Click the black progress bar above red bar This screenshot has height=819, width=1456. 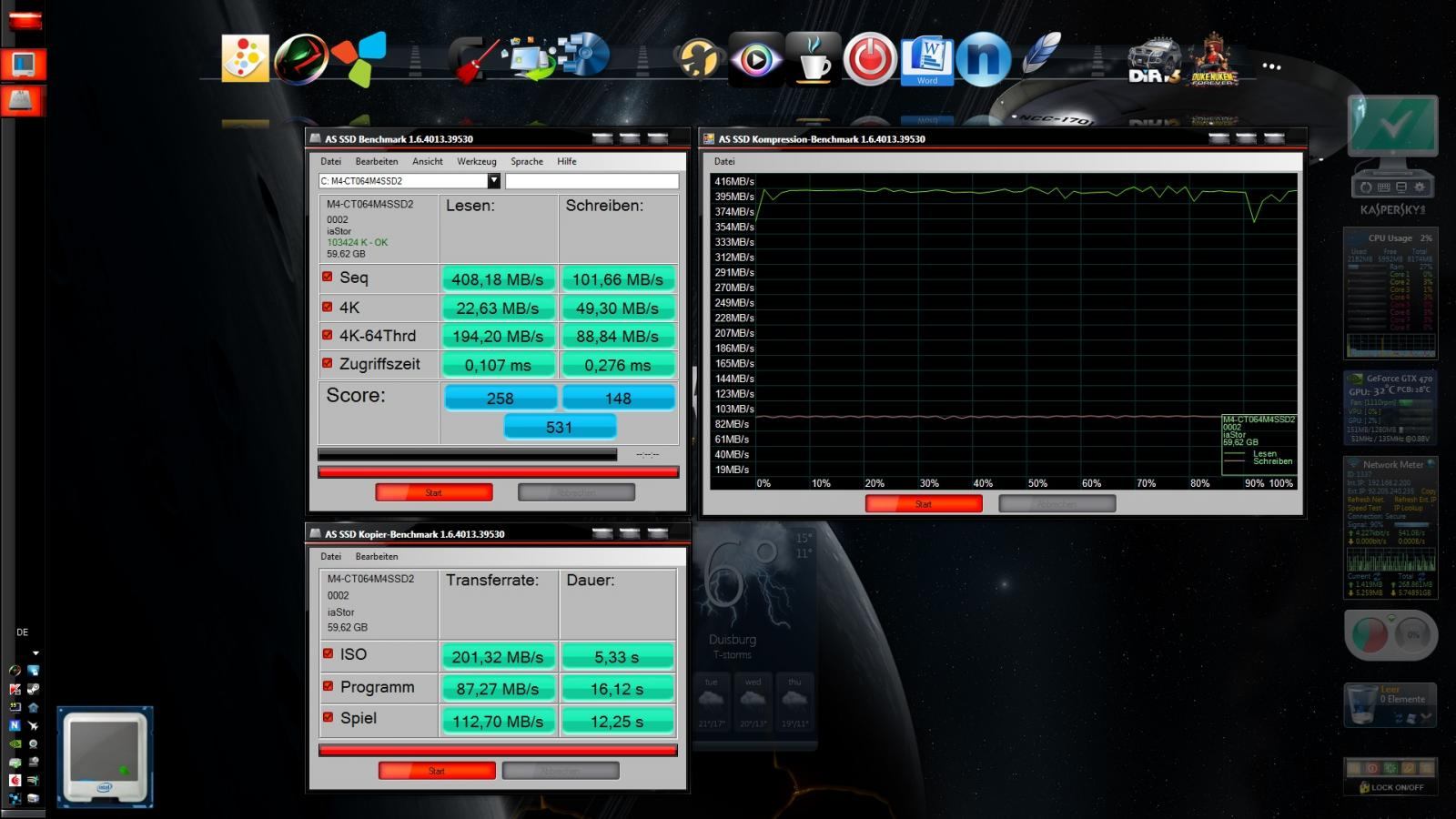tap(467, 454)
